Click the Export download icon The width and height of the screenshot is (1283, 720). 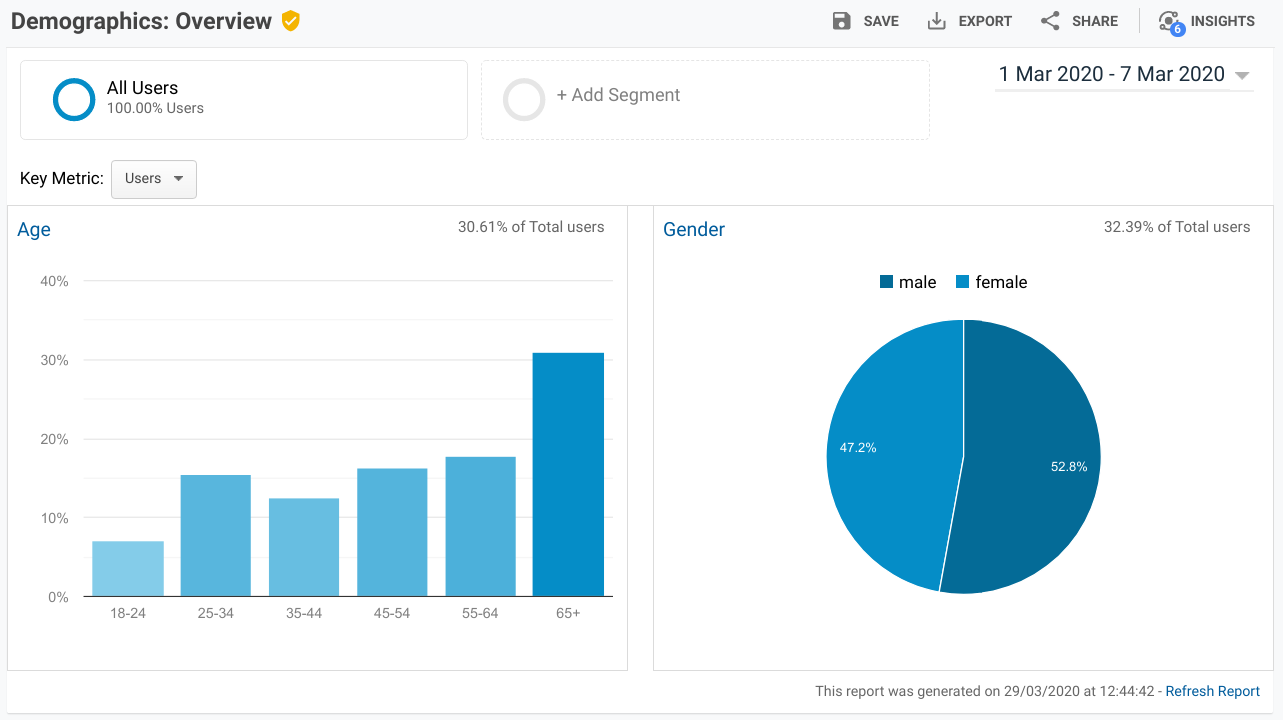coord(936,21)
